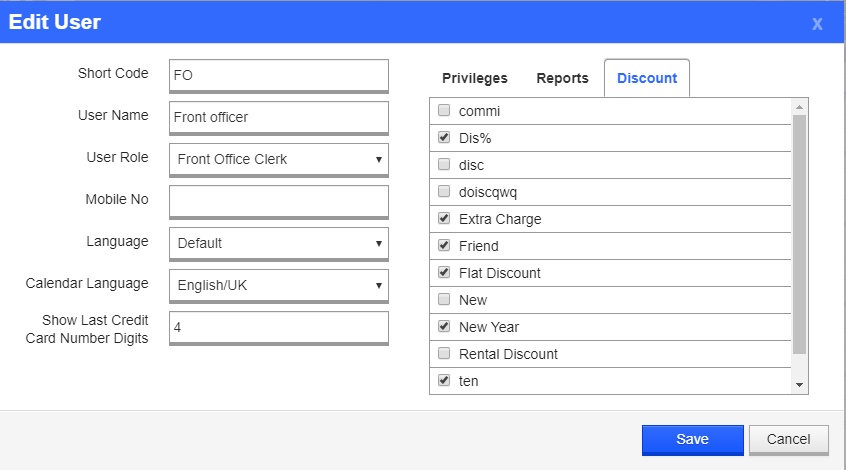Click the doiscqwq label text
Viewport: 846px width, 470px height.
coord(488,192)
